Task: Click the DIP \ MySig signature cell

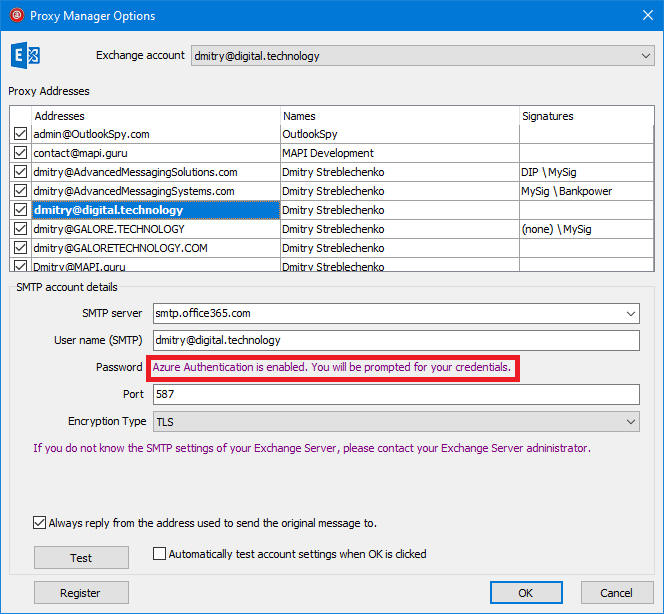Action: [587, 172]
